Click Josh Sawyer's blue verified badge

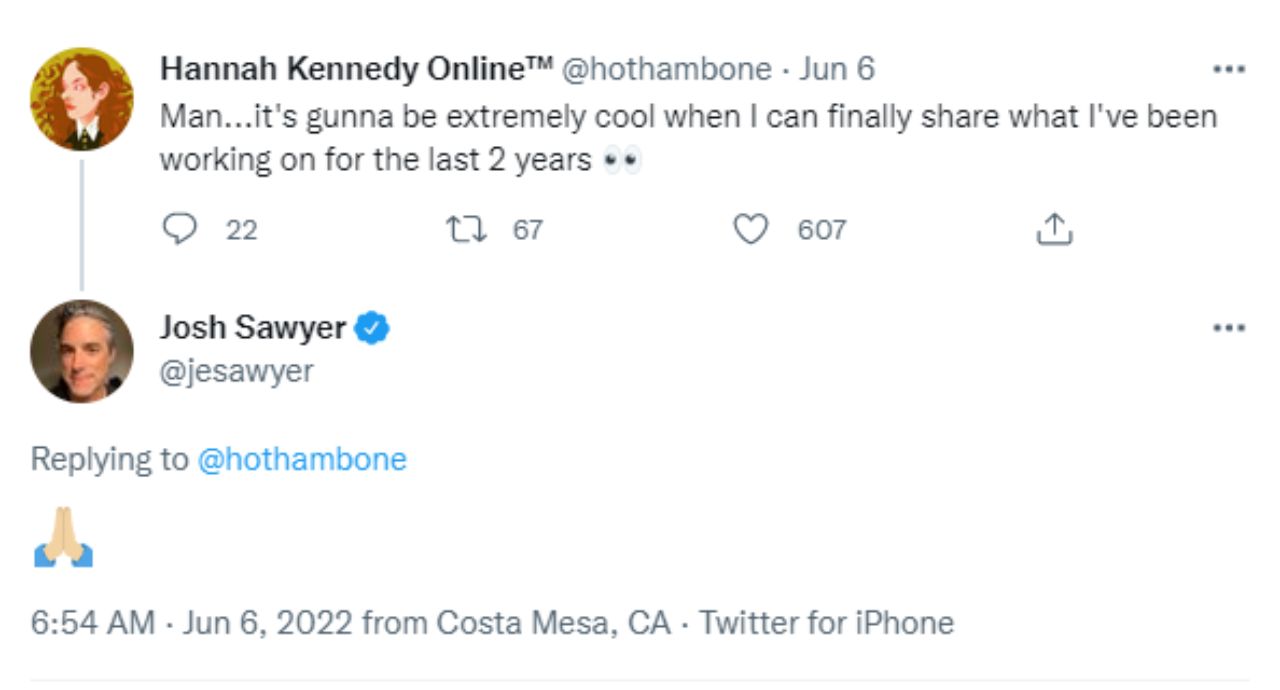pos(373,328)
